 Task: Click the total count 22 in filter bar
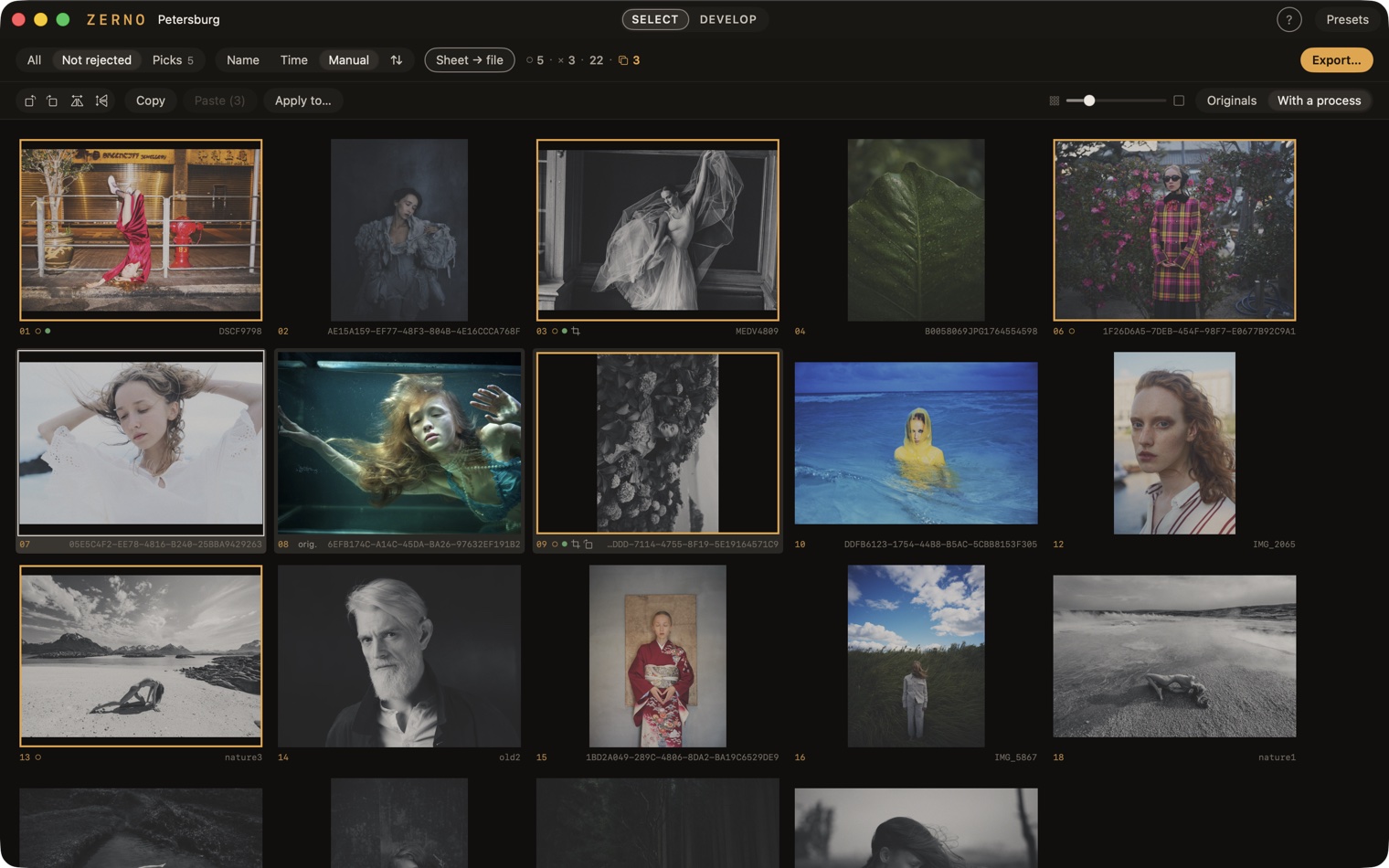point(596,60)
